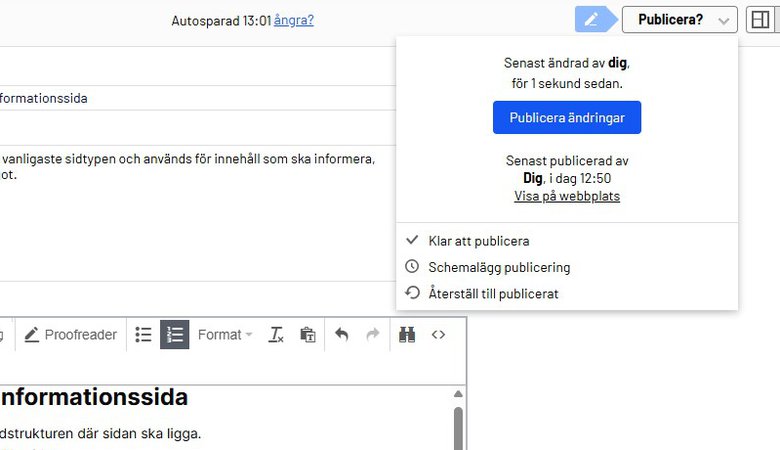Click the clear formatting icon
This screenshot has width=780, height=450.
click(276, 335)
